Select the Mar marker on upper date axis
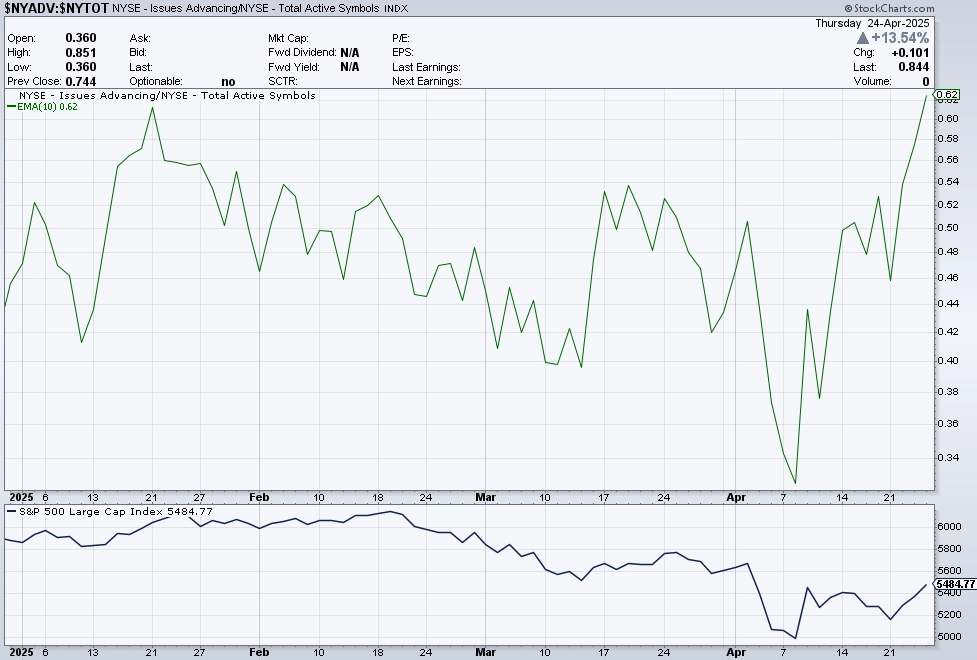 click(485, 497)
